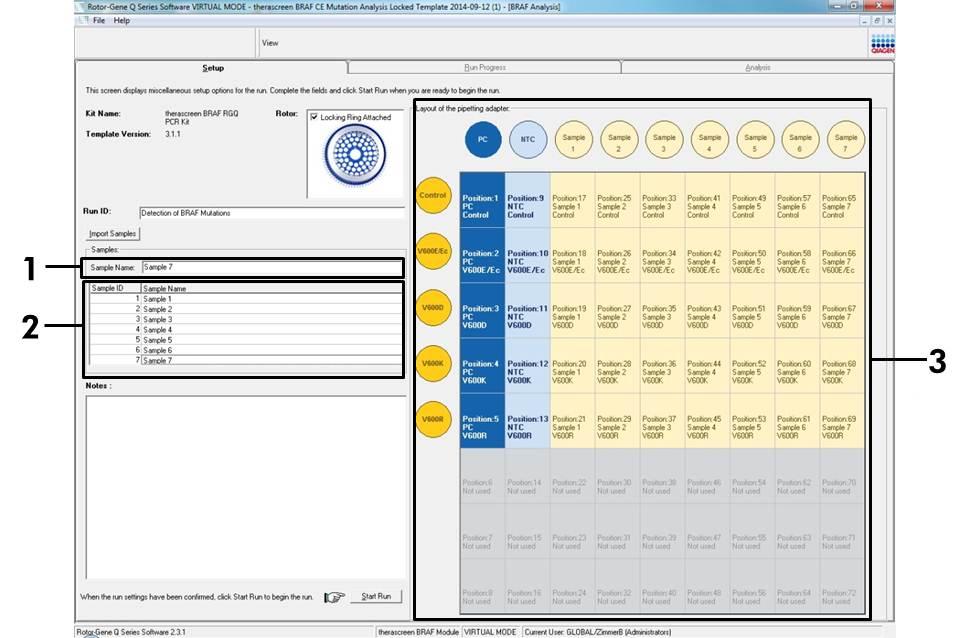Viewport: 968px width, 638px height.
Task: Choose the Sample 3 circle header
Action: point(664,139)
